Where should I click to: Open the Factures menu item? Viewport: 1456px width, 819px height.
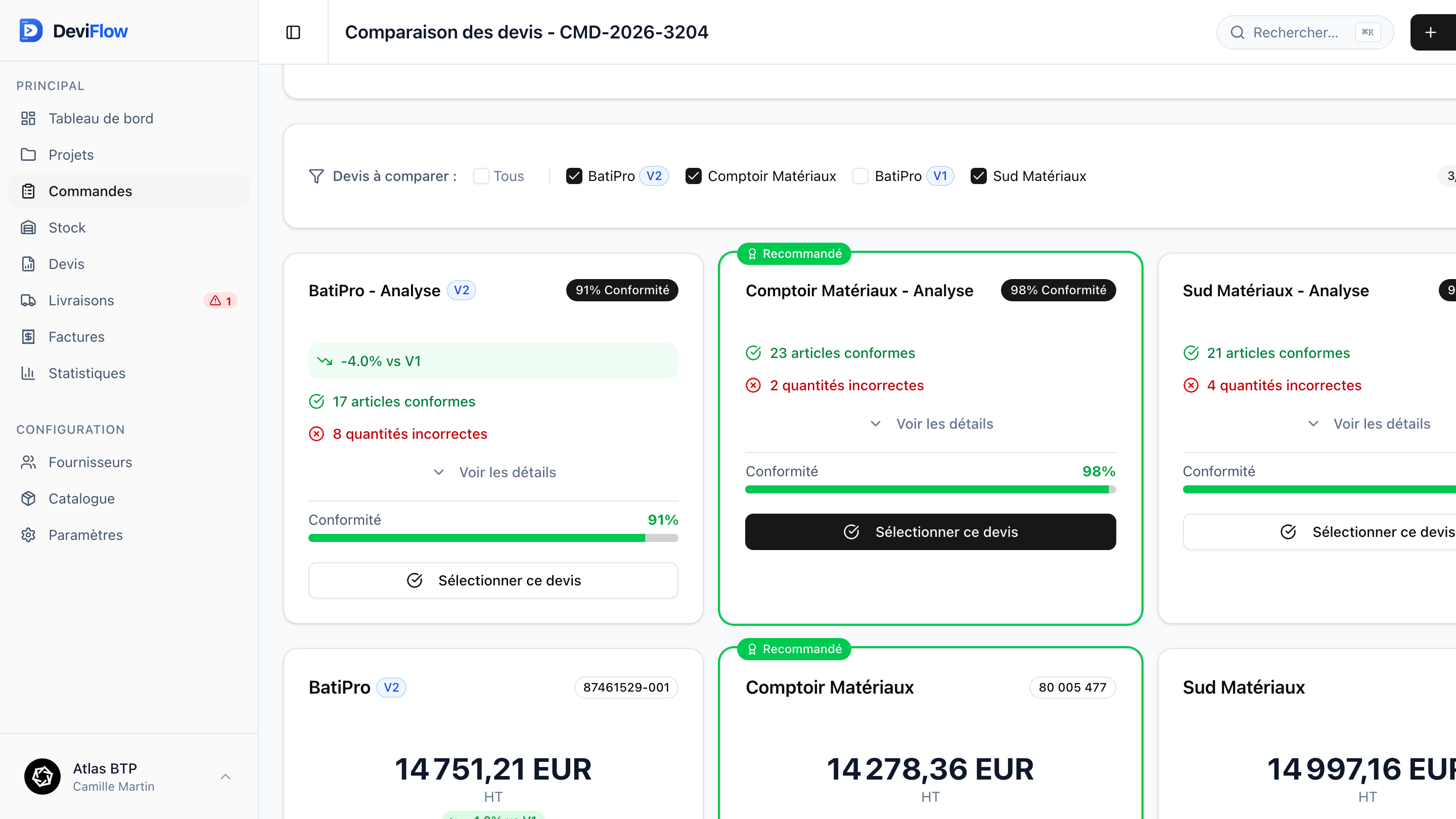tap(129, 336)
